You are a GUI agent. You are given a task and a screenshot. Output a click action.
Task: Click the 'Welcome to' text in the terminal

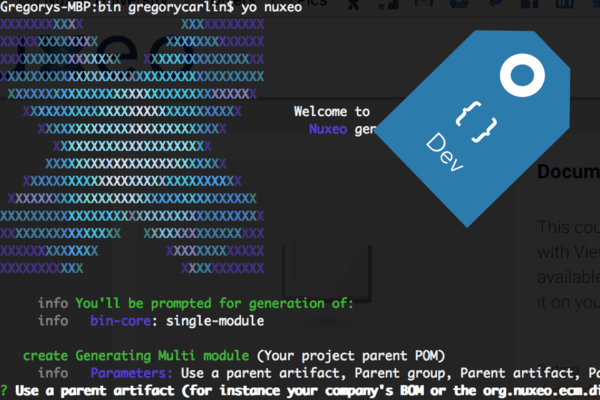coord(332,111)
